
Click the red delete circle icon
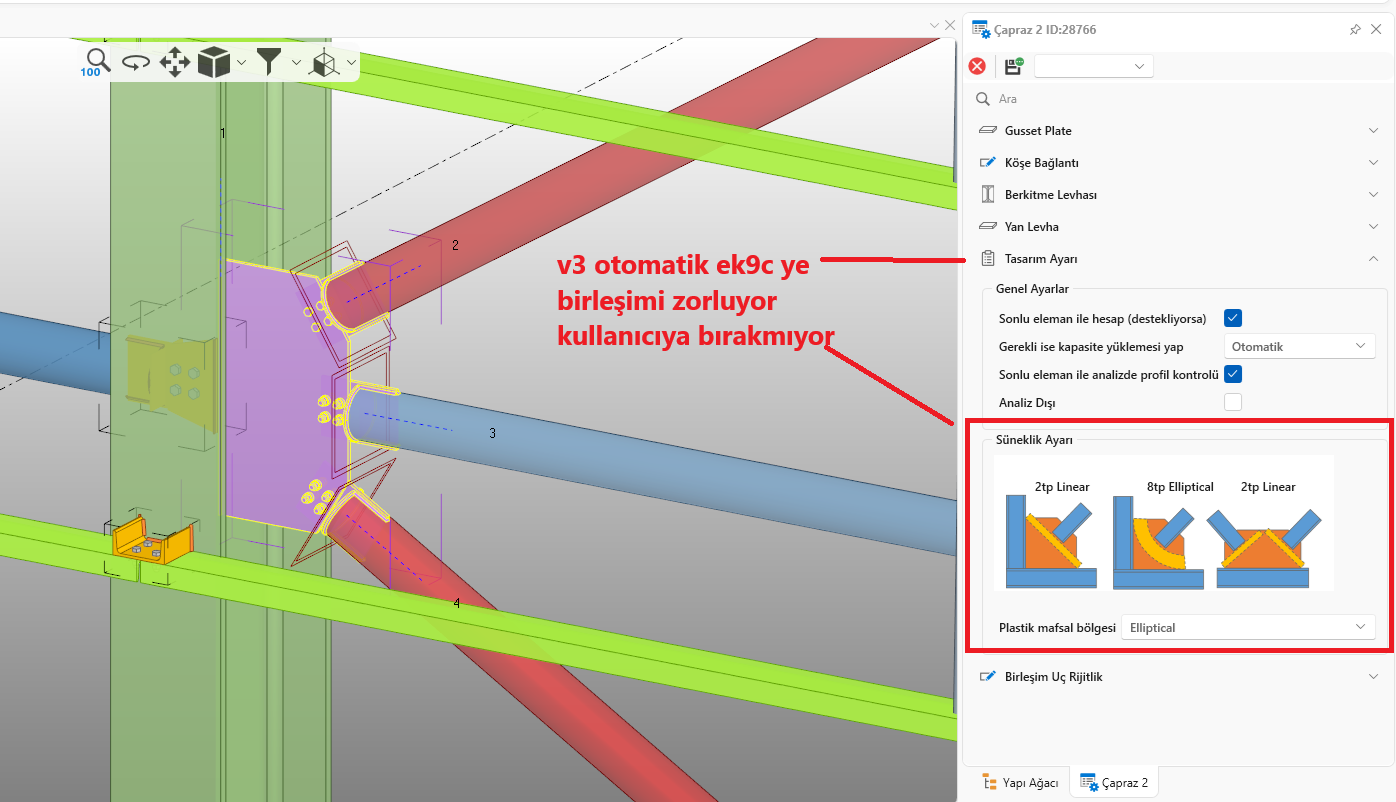point(977,66)
